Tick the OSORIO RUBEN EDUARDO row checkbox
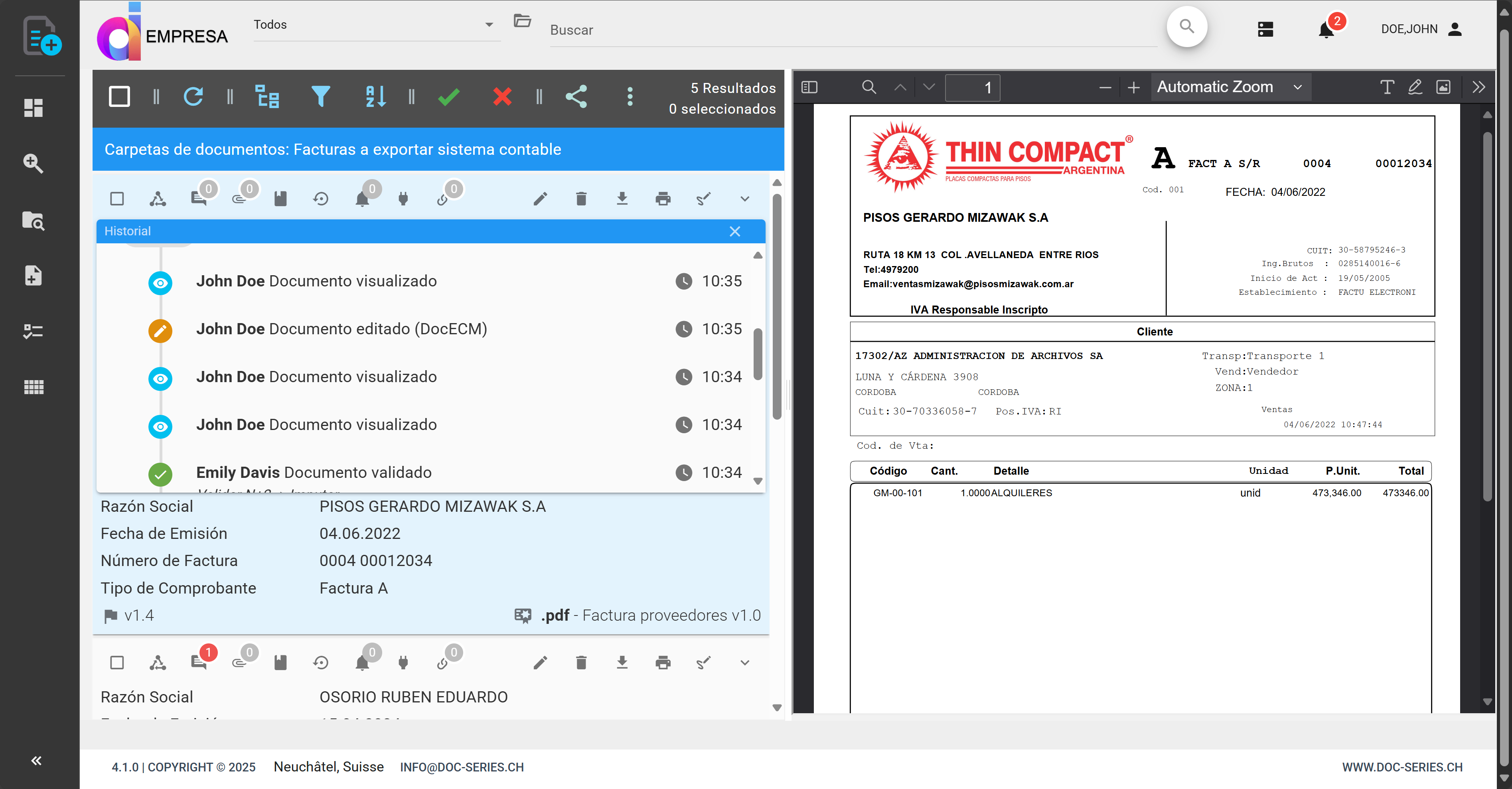Image resolution: width=1512 pixels, height=789 pixels. tap(117, 662)
